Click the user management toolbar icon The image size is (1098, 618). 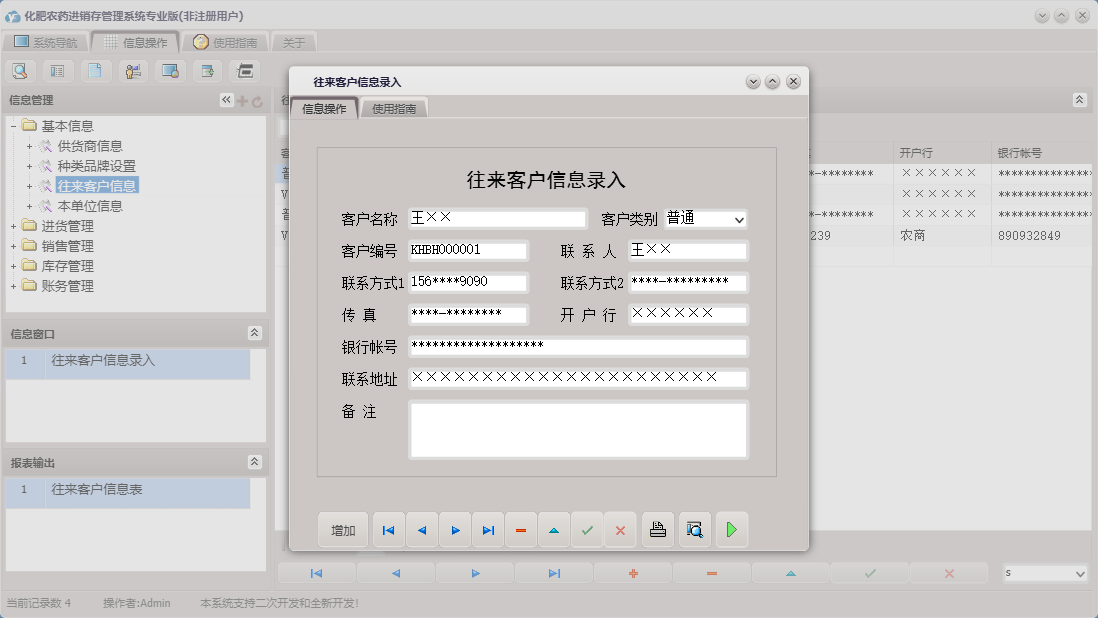click(132, 70)
